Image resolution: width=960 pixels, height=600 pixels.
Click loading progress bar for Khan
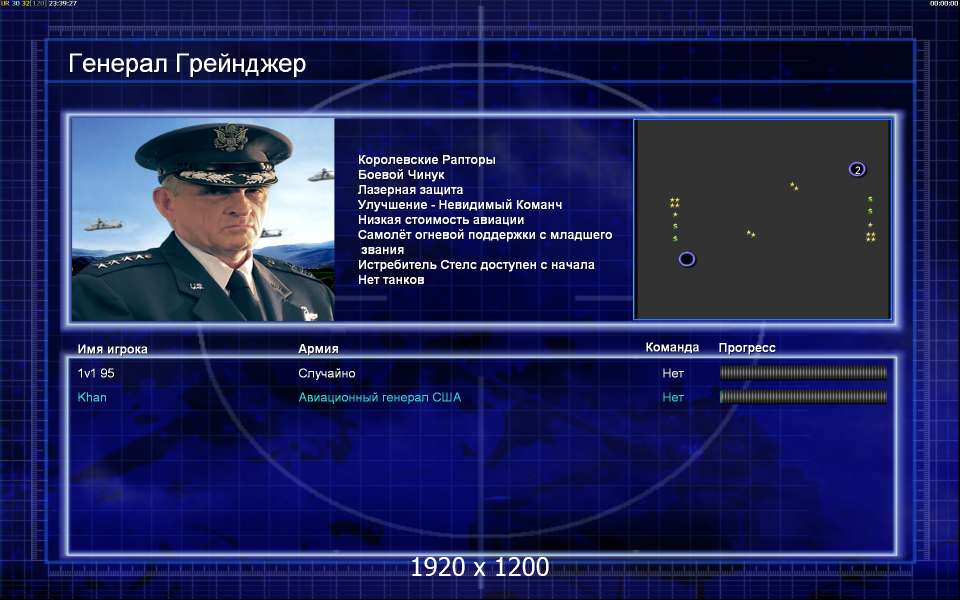coord(803,397)
